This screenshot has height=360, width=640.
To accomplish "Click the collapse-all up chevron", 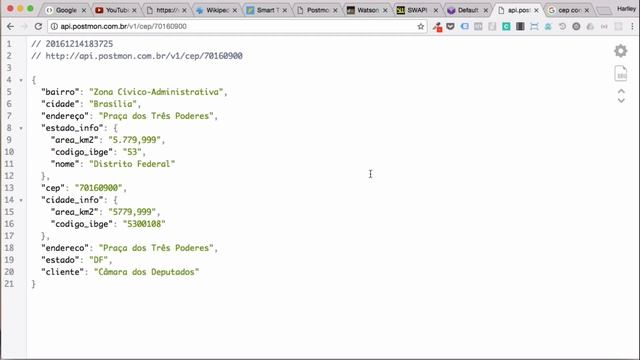I will [621, 91].
